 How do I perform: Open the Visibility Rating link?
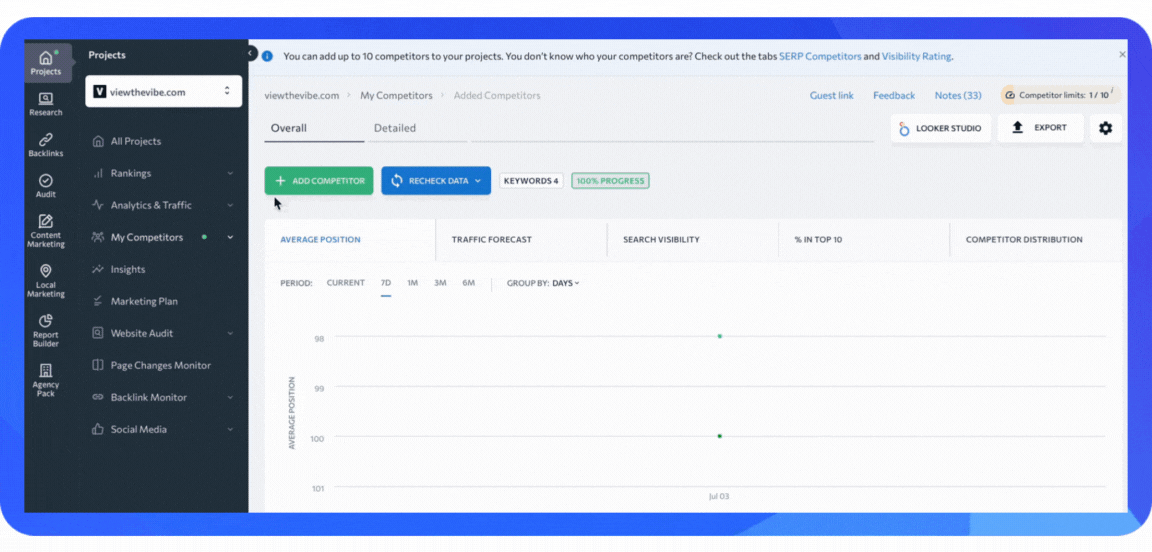917,56
